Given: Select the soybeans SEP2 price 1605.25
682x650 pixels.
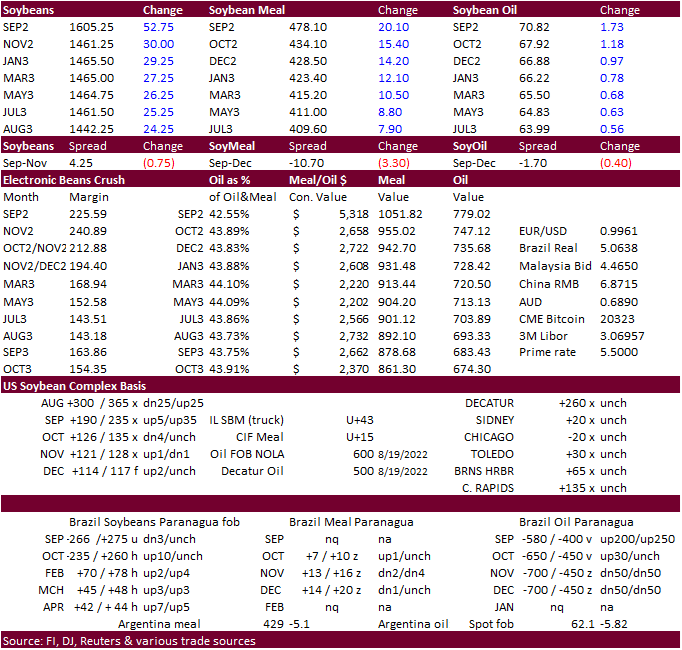Looking at the screenshot, I should coord(91,27).
